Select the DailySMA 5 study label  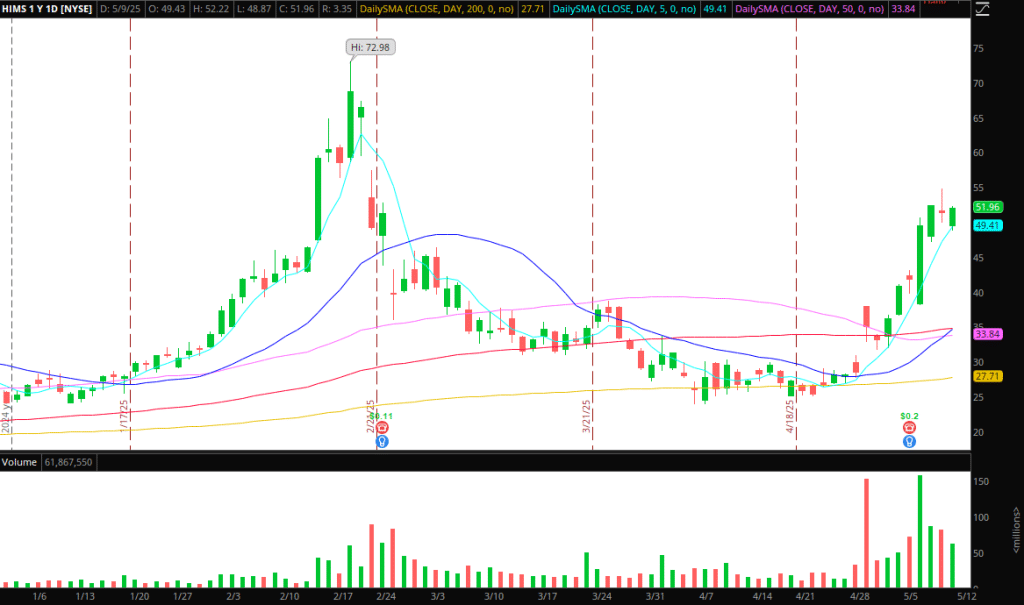[624, 9]
